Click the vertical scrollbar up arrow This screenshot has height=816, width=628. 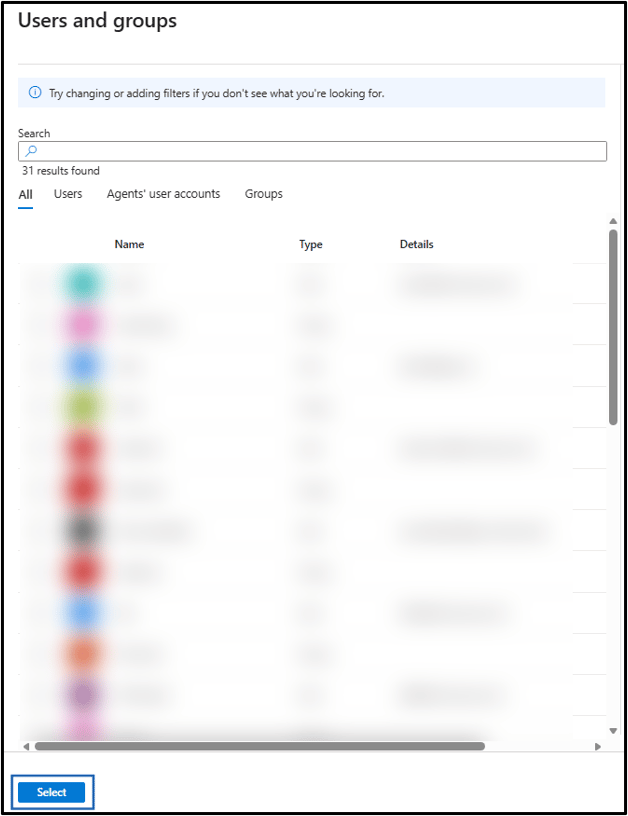click(613, 221)
